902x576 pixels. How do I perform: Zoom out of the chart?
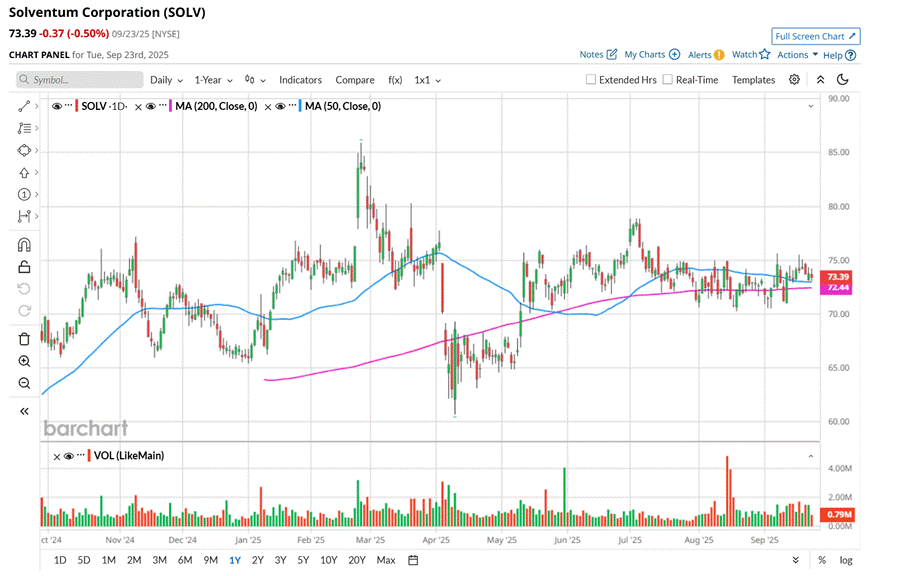24,383
